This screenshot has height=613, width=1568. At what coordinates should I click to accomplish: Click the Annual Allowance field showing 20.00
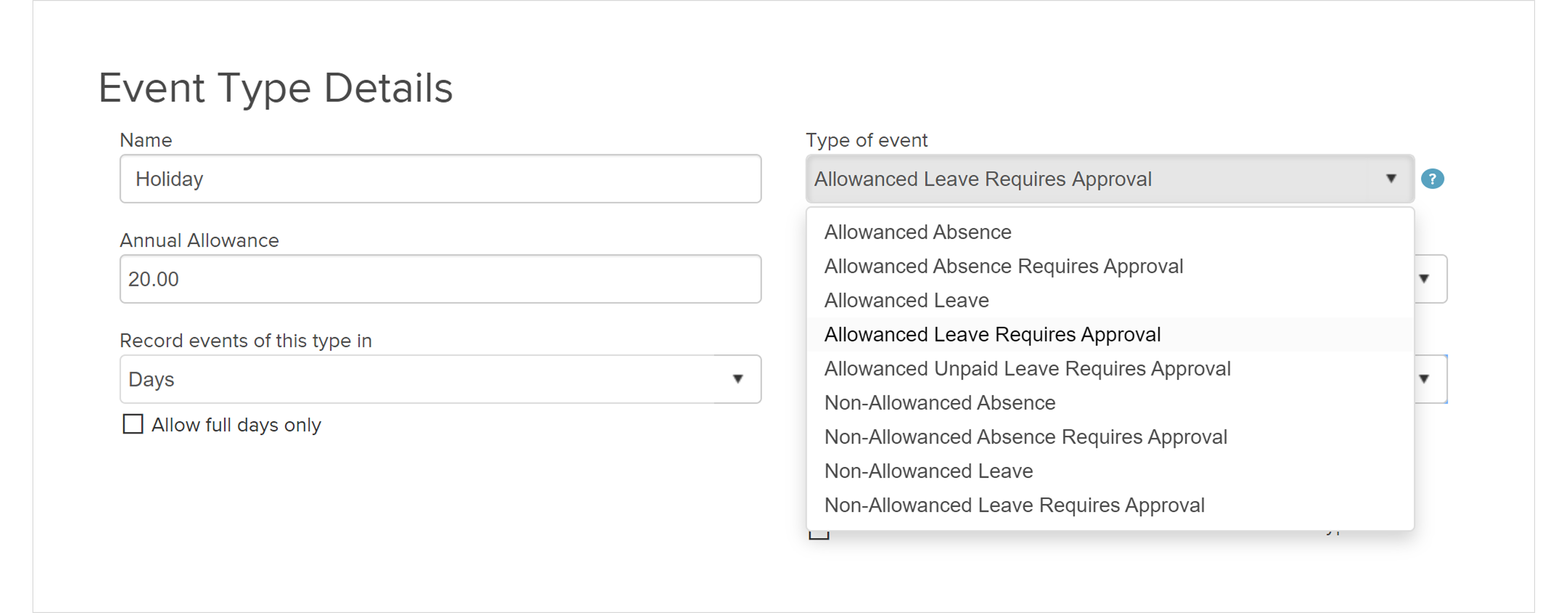point(440,279)
